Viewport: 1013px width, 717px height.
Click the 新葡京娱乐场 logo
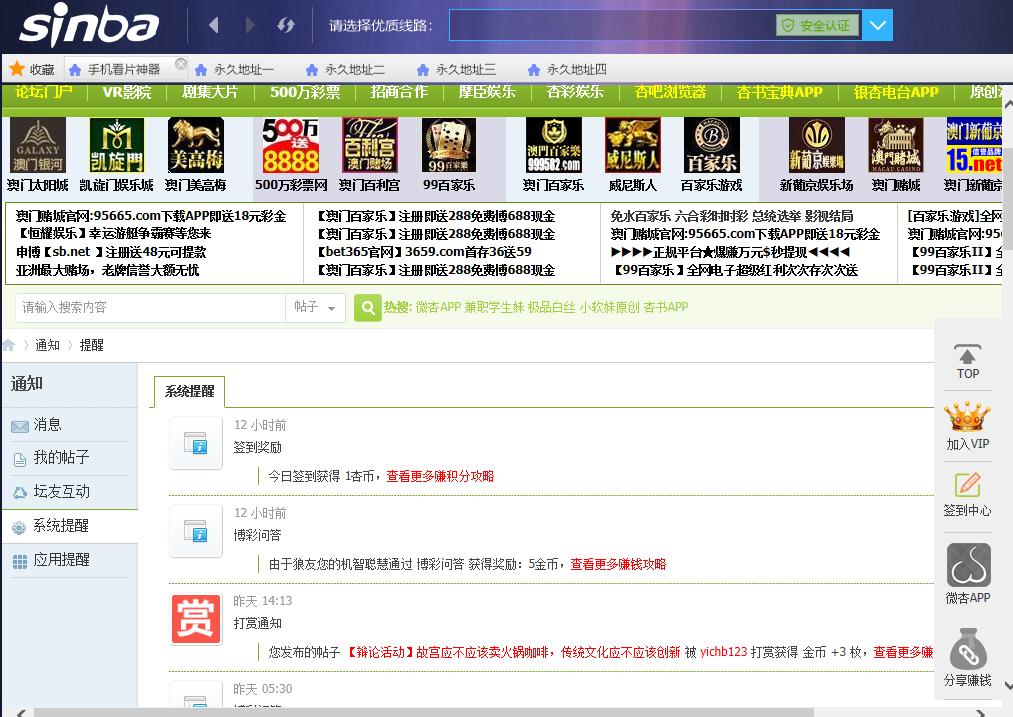point(817,145)
